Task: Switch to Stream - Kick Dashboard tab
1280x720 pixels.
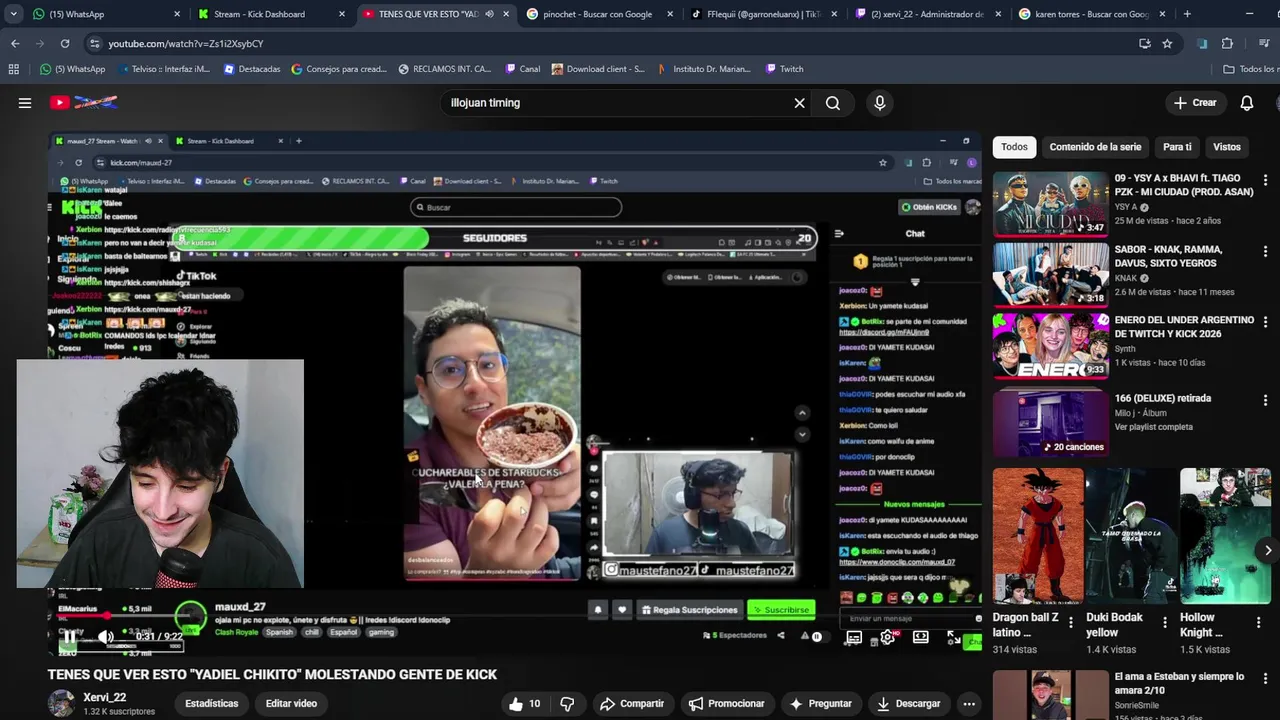Action: [270, 14]
